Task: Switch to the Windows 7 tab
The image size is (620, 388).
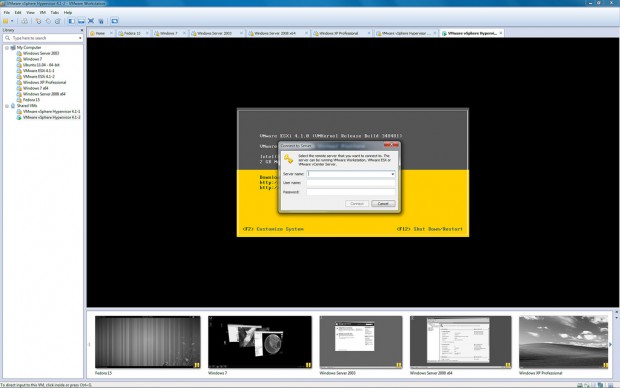Action: 169,33
